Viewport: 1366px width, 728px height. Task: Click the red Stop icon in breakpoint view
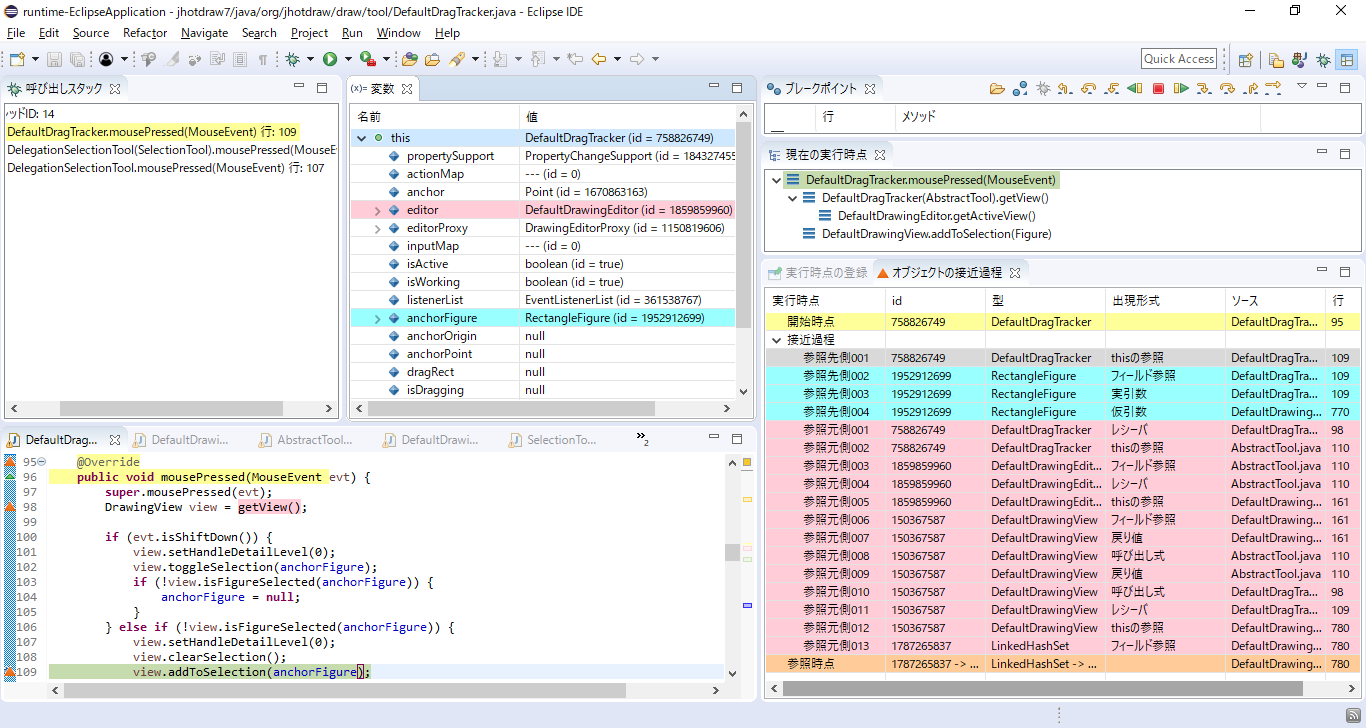pos(1158,88)
